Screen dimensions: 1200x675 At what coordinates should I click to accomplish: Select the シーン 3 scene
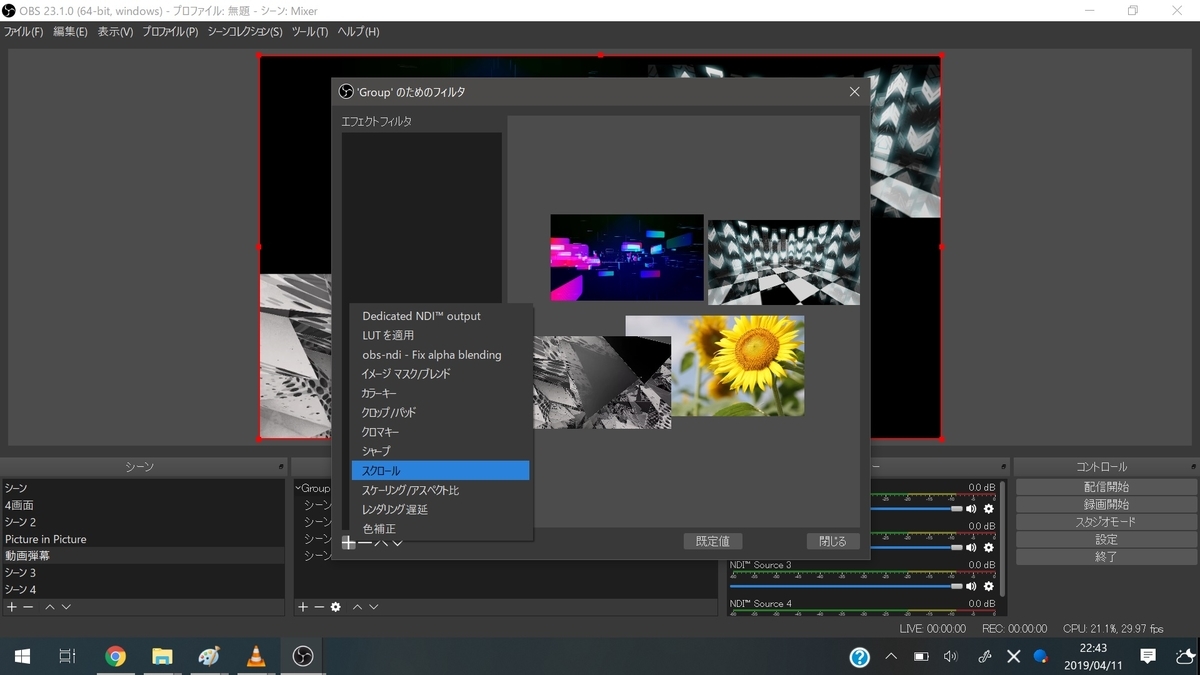143,573
